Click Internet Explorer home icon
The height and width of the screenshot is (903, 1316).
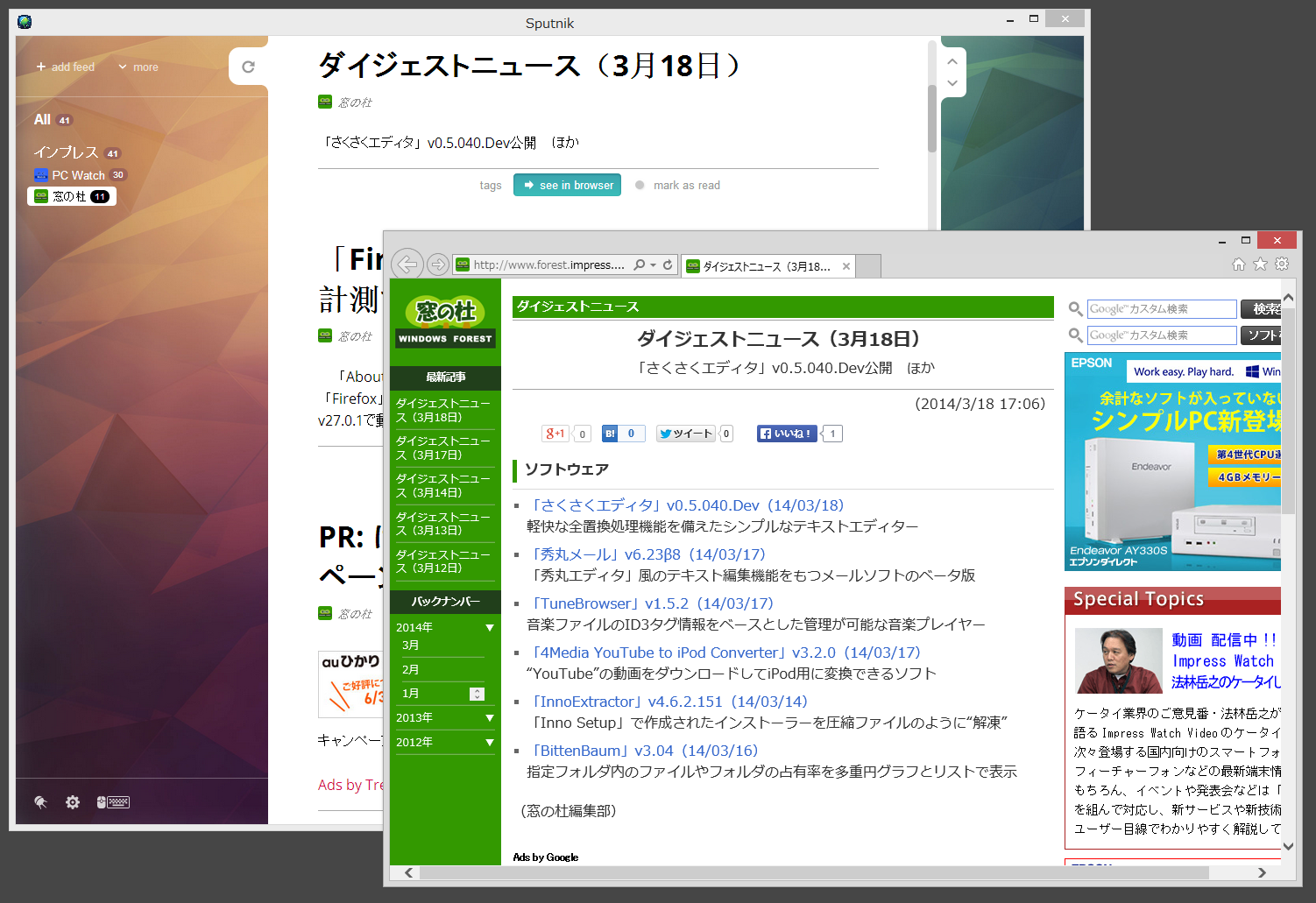(x=1238, y=263)
